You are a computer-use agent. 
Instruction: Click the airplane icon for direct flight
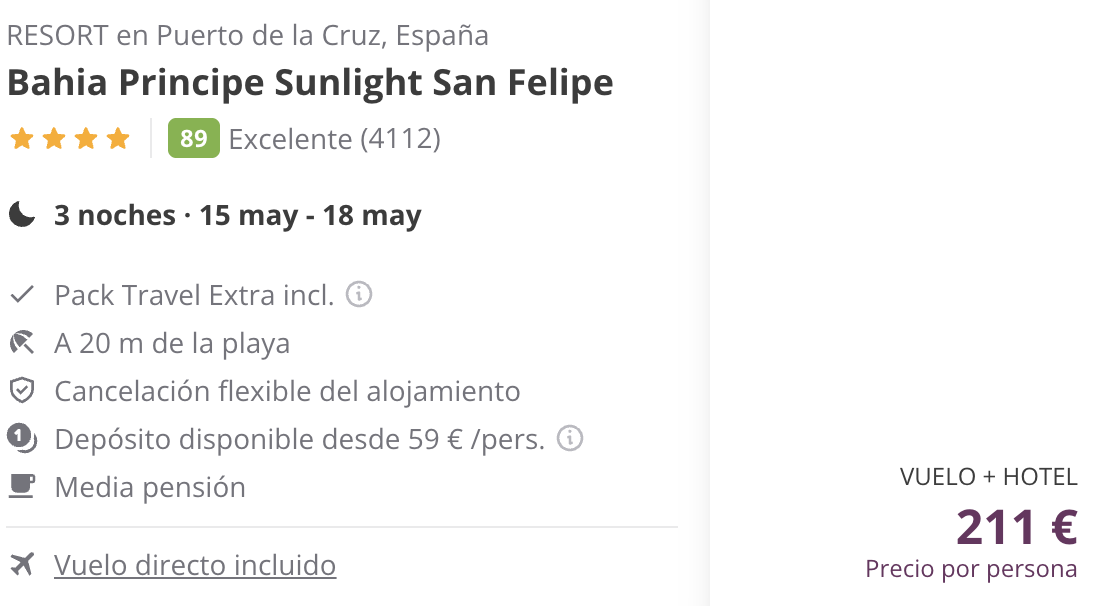pos(22,564)
